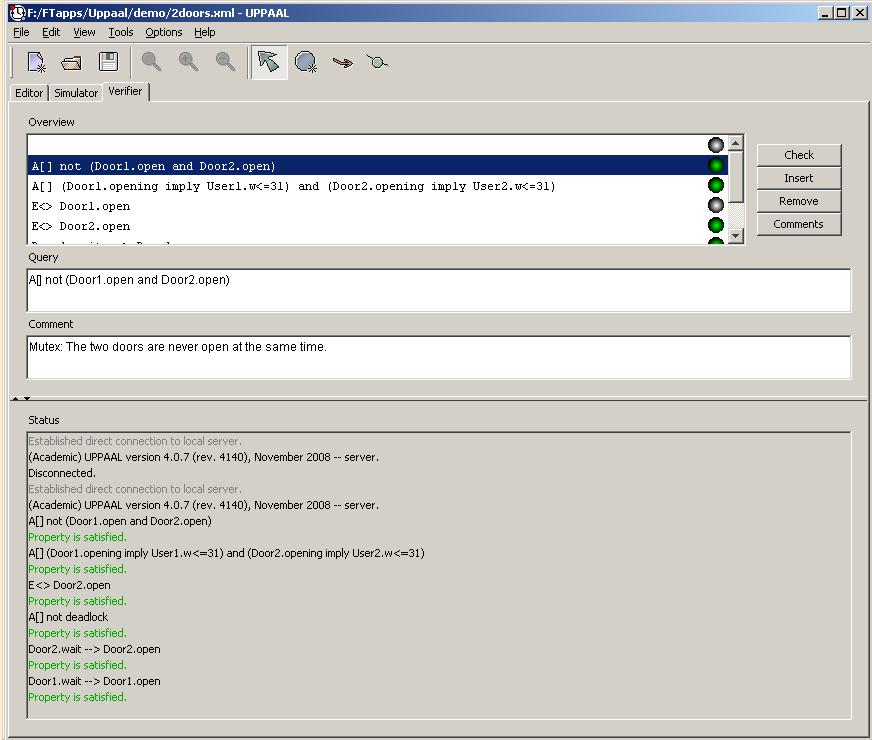Choose the Add Edge arrow tool
872x740 pixels.
point(343,62)
